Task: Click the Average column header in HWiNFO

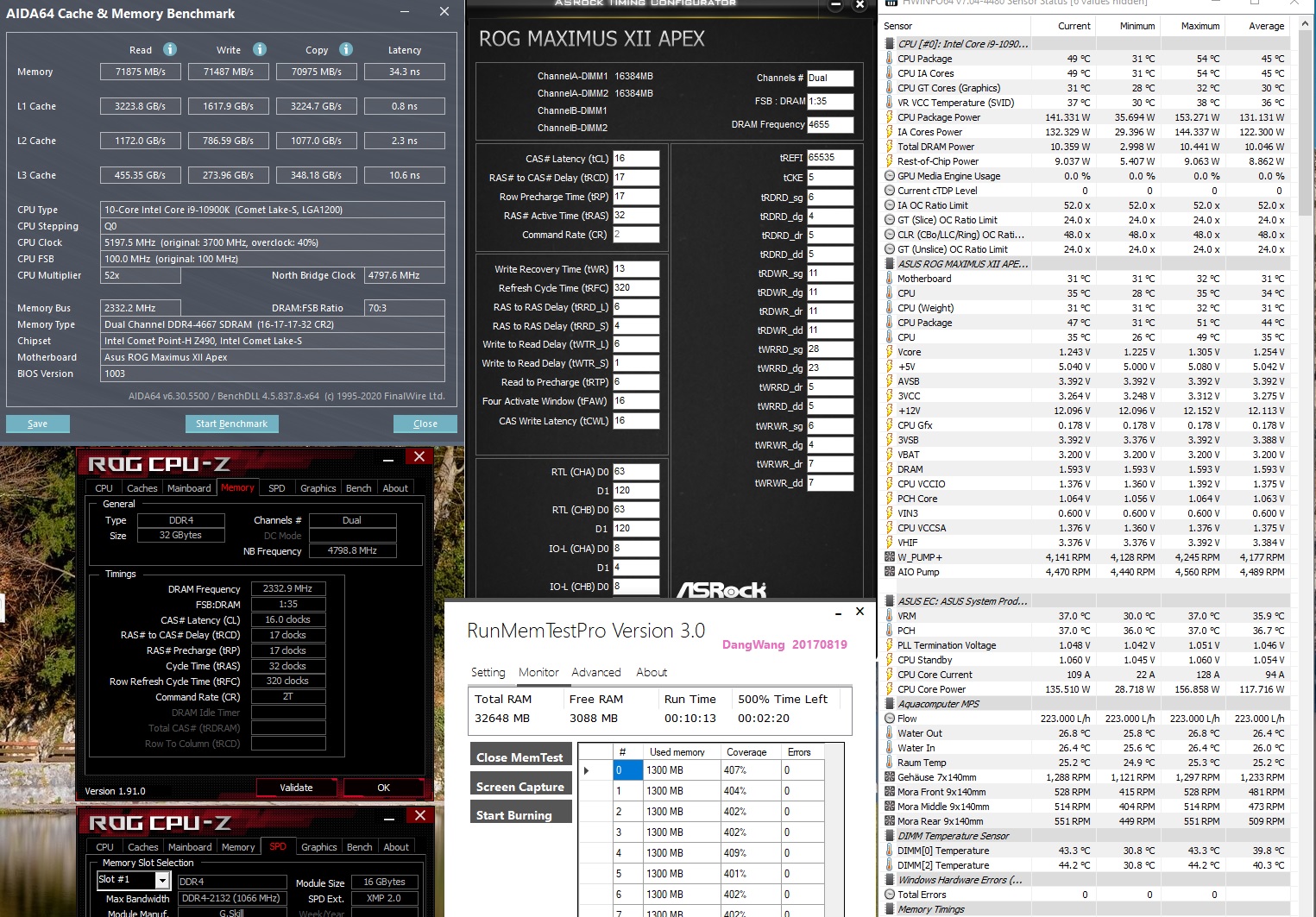Action: [1266, 26]
